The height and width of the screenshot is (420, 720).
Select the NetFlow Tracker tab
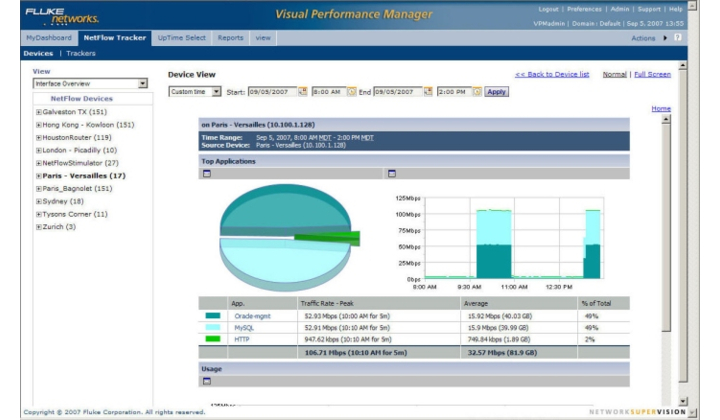pos(114,38)
